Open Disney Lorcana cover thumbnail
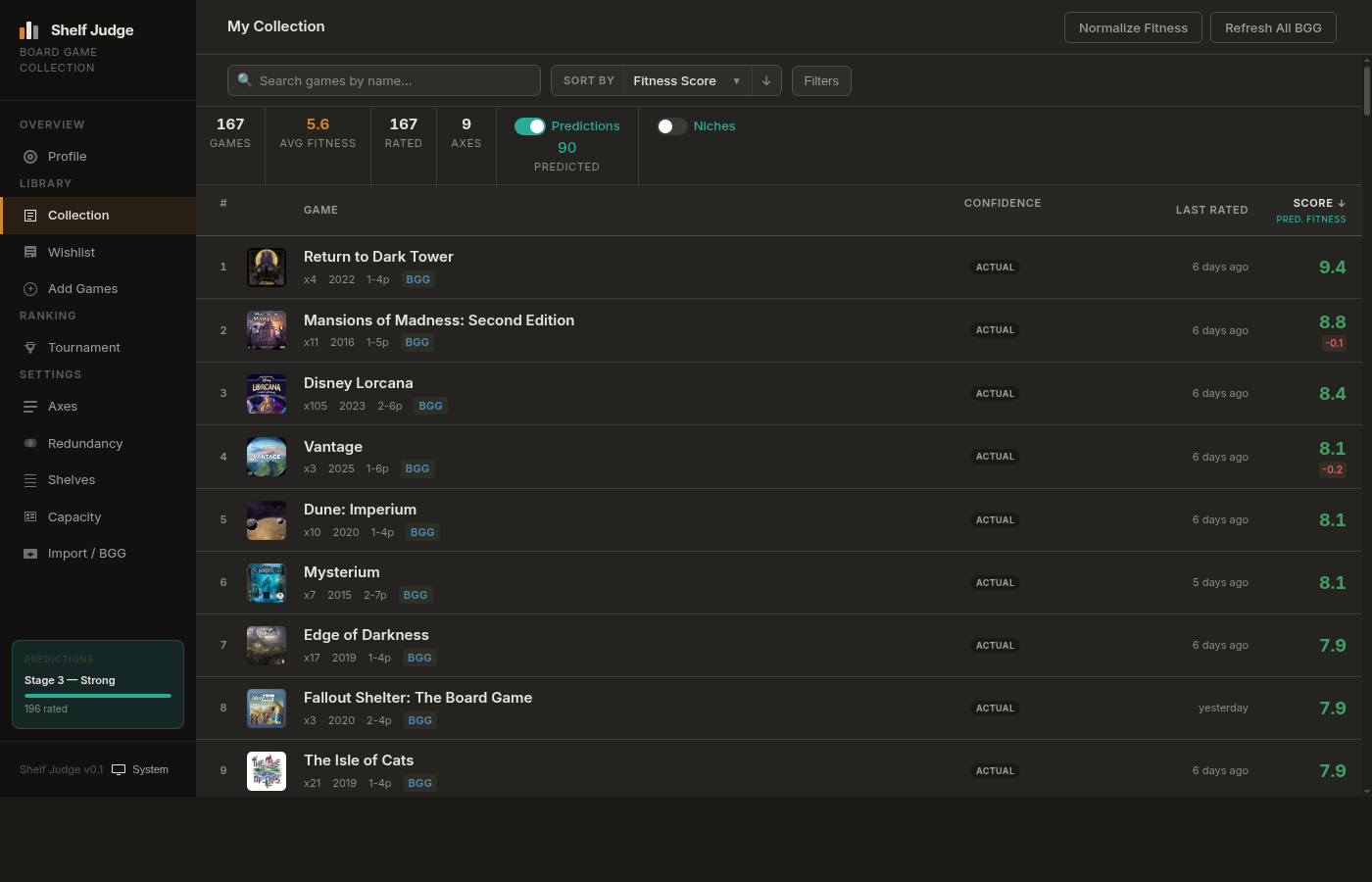Screen dimensions: 1372x882 (x=267, y=394)
